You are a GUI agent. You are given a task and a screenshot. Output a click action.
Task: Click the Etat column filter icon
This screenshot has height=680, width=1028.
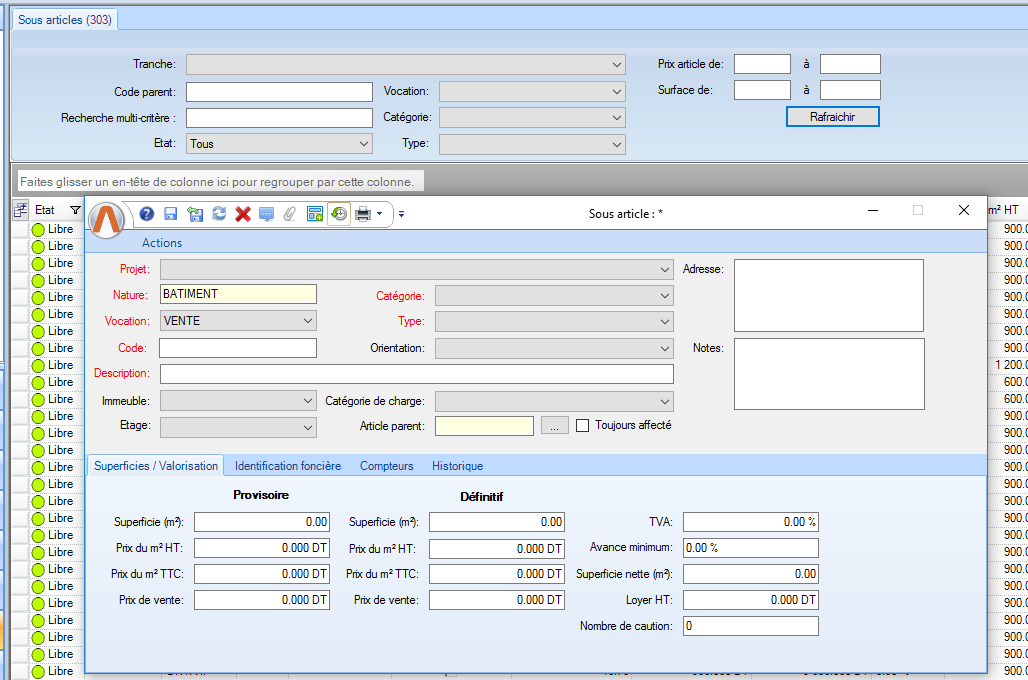click(75, 211)
